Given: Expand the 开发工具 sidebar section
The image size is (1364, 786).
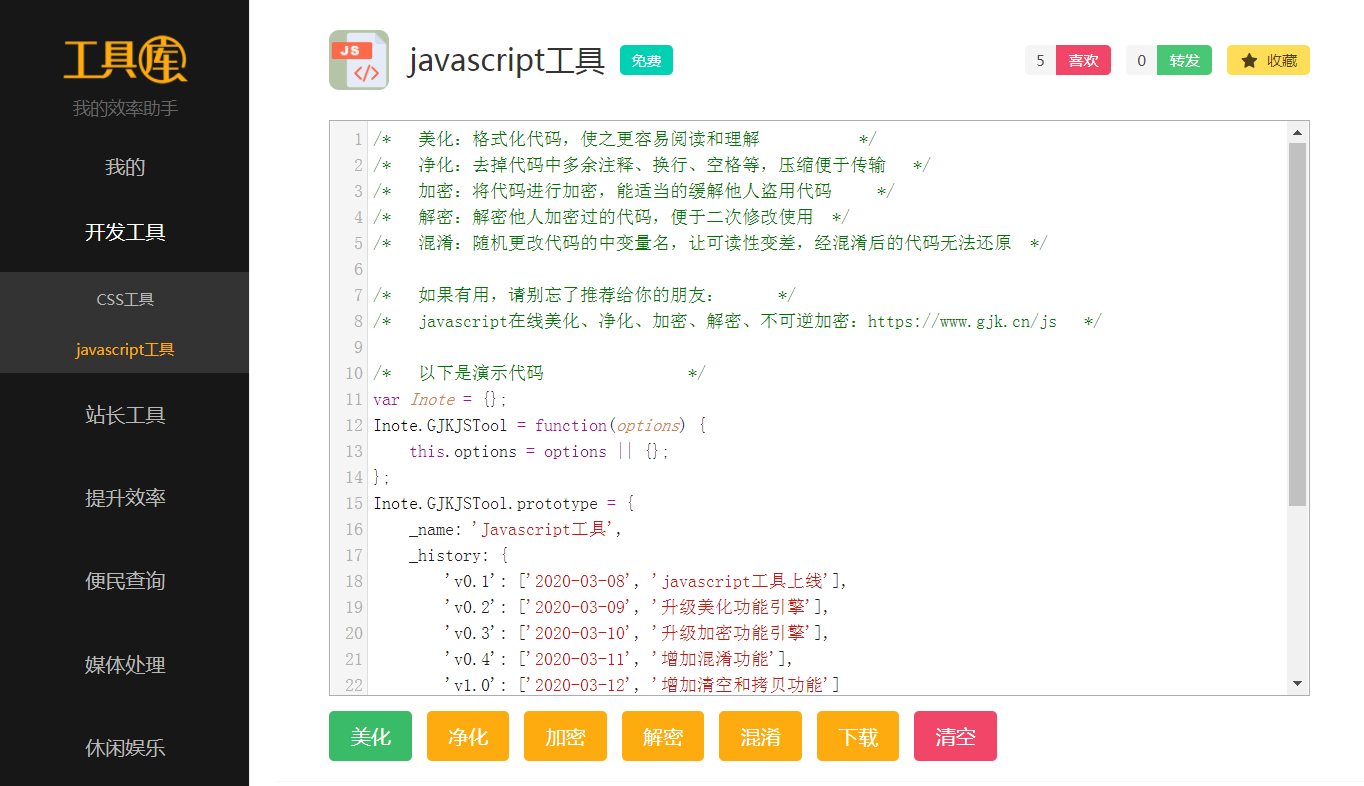Looking at the screenshot, I should 125,232.
